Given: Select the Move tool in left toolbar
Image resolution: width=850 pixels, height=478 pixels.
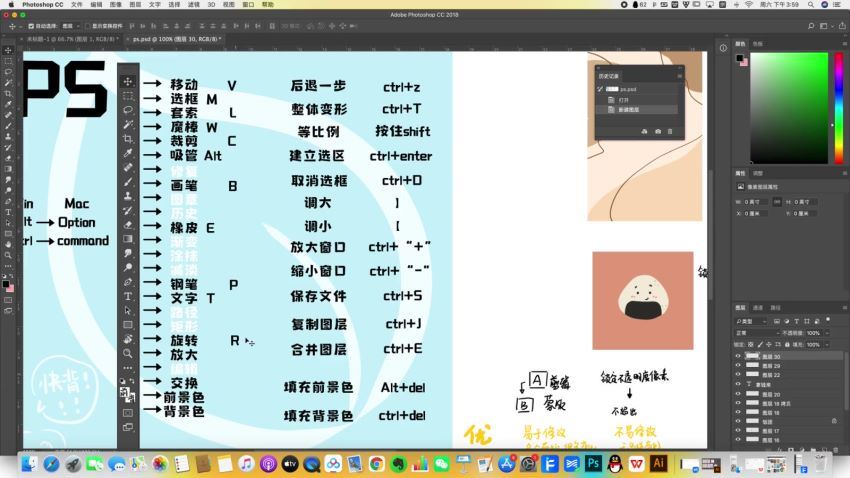Looking at the screenshot, I should tap(8, 50).
